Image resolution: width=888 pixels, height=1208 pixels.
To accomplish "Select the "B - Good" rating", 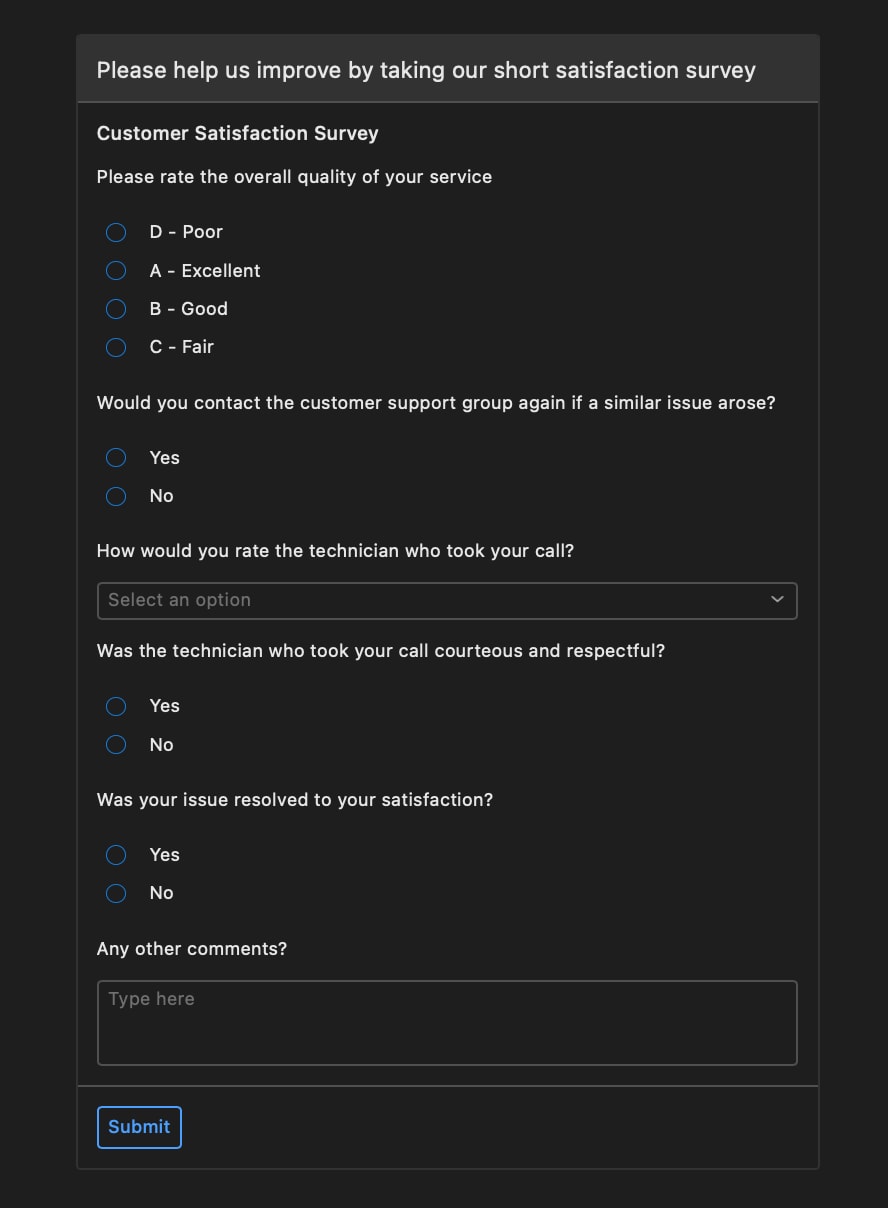I will click(115, 309).
